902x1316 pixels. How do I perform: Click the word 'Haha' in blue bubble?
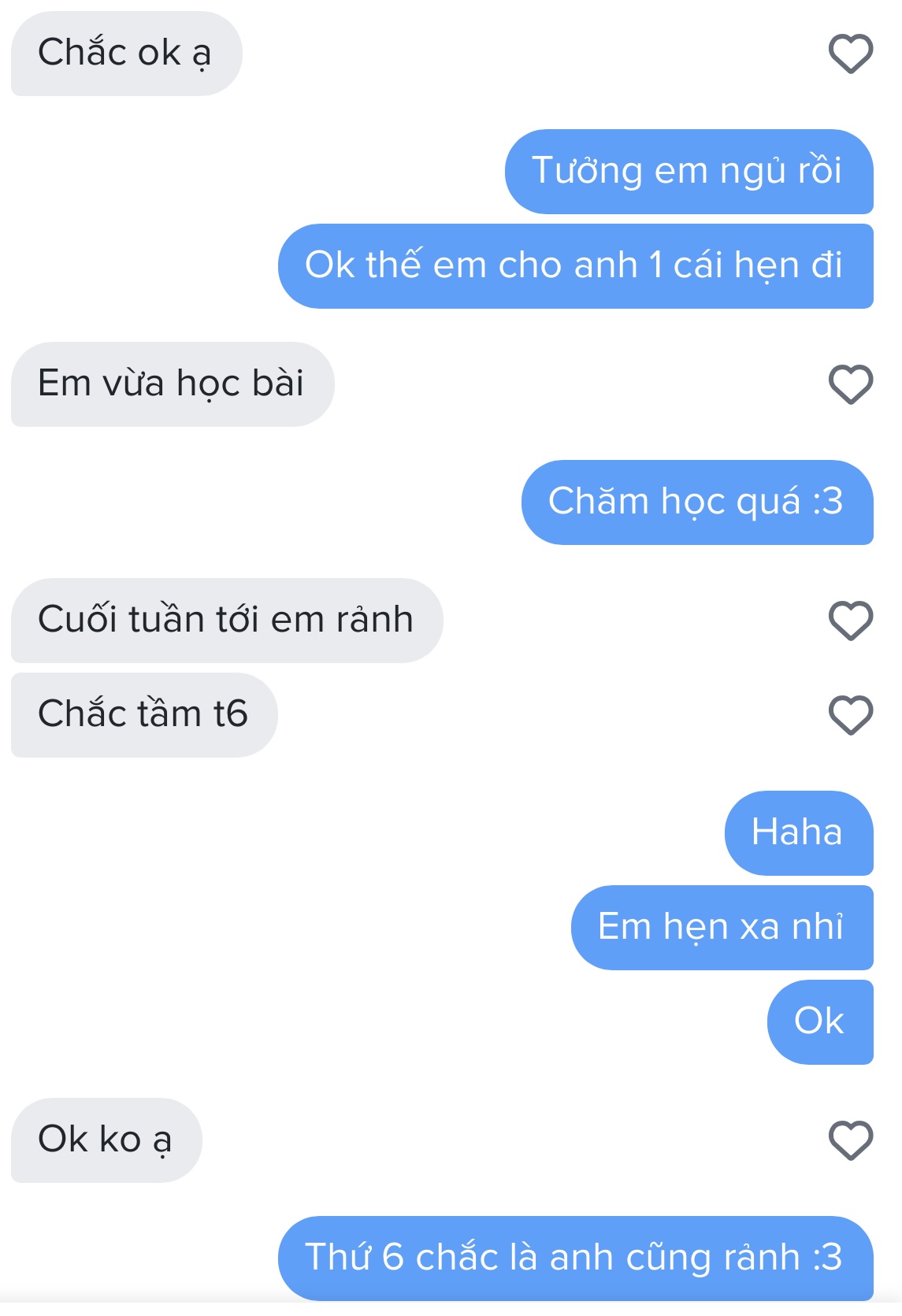(797, 832)
